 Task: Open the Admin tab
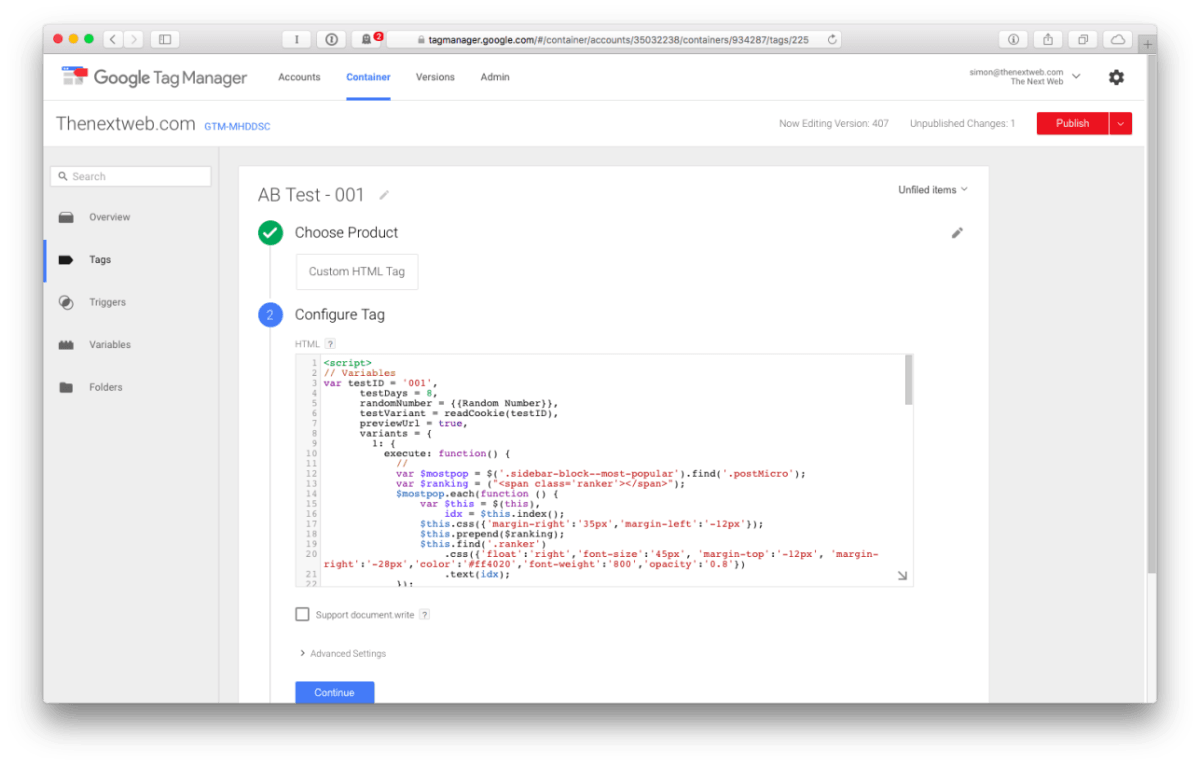[494, 76]
